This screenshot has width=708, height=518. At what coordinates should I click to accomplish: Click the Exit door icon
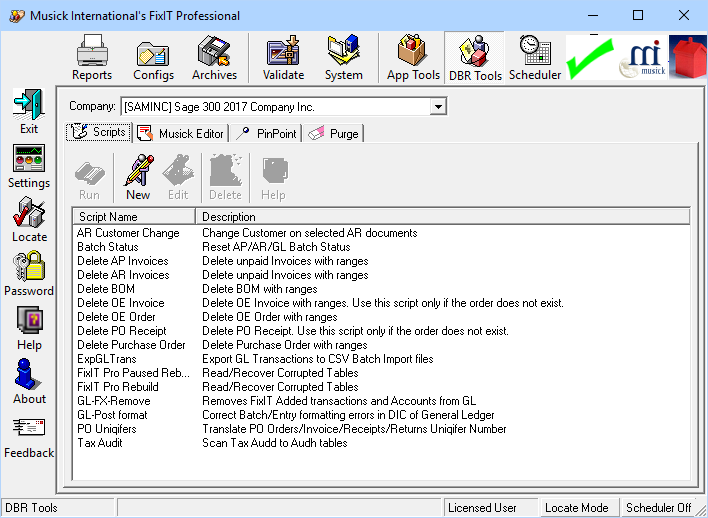pos(29,111)
